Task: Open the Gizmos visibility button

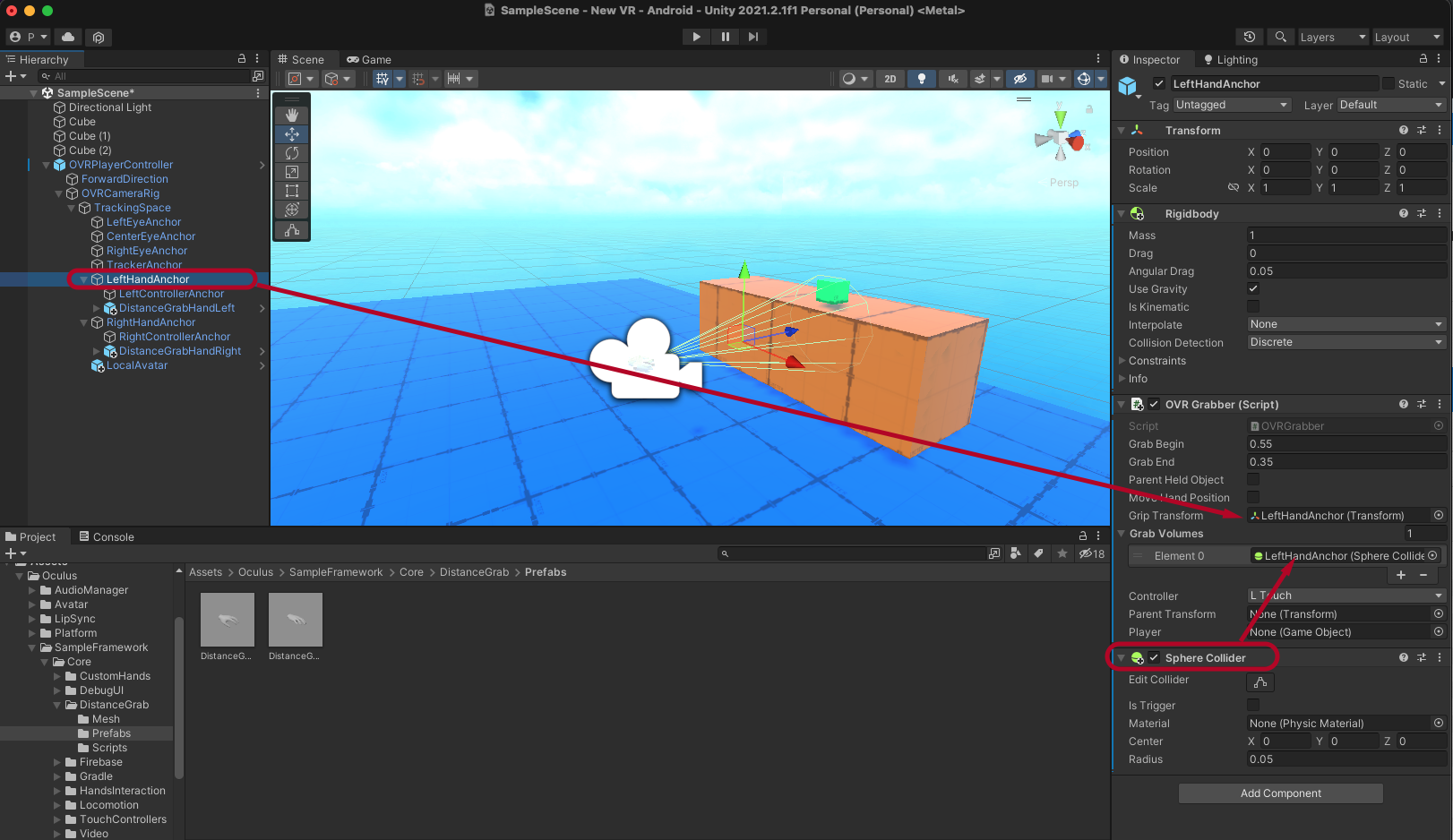Action: coord(1083,79)
